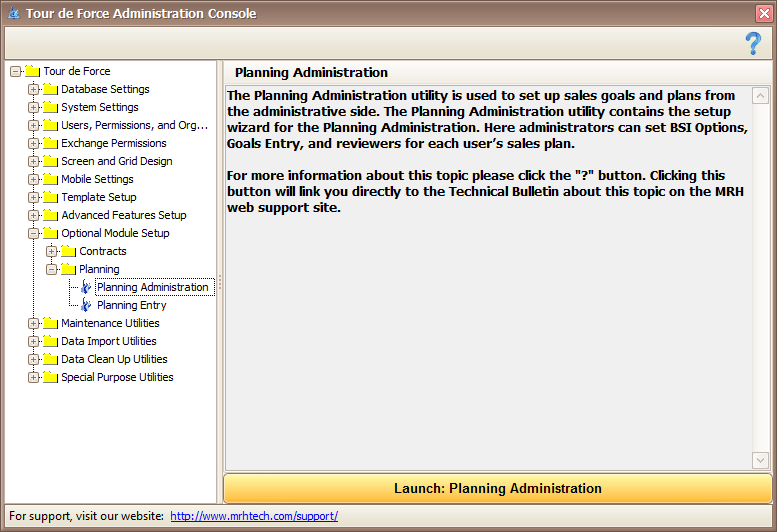Launch Planning Administration with the orange button
This screenshot has height=532, width=777.
point(498,488)
